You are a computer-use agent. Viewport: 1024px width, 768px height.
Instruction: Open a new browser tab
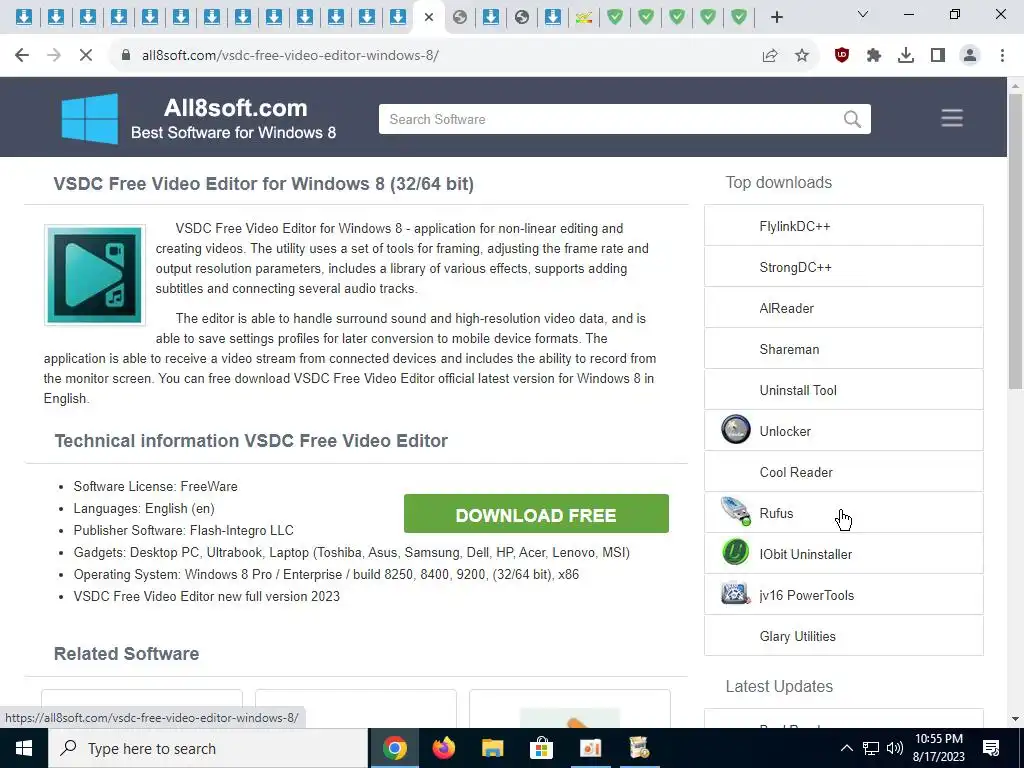tap(776, 17)
